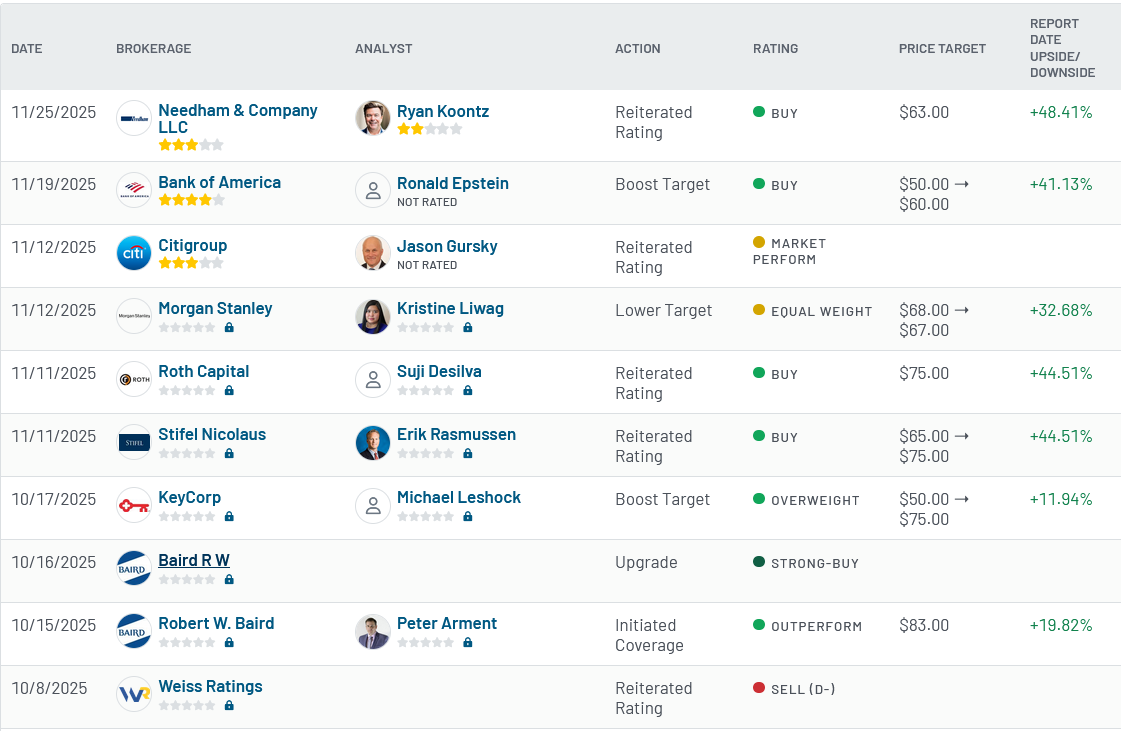This screenshot has height=731, width=1121.
Task: Click the Bank of America logo icon
Action: point(134,190)
